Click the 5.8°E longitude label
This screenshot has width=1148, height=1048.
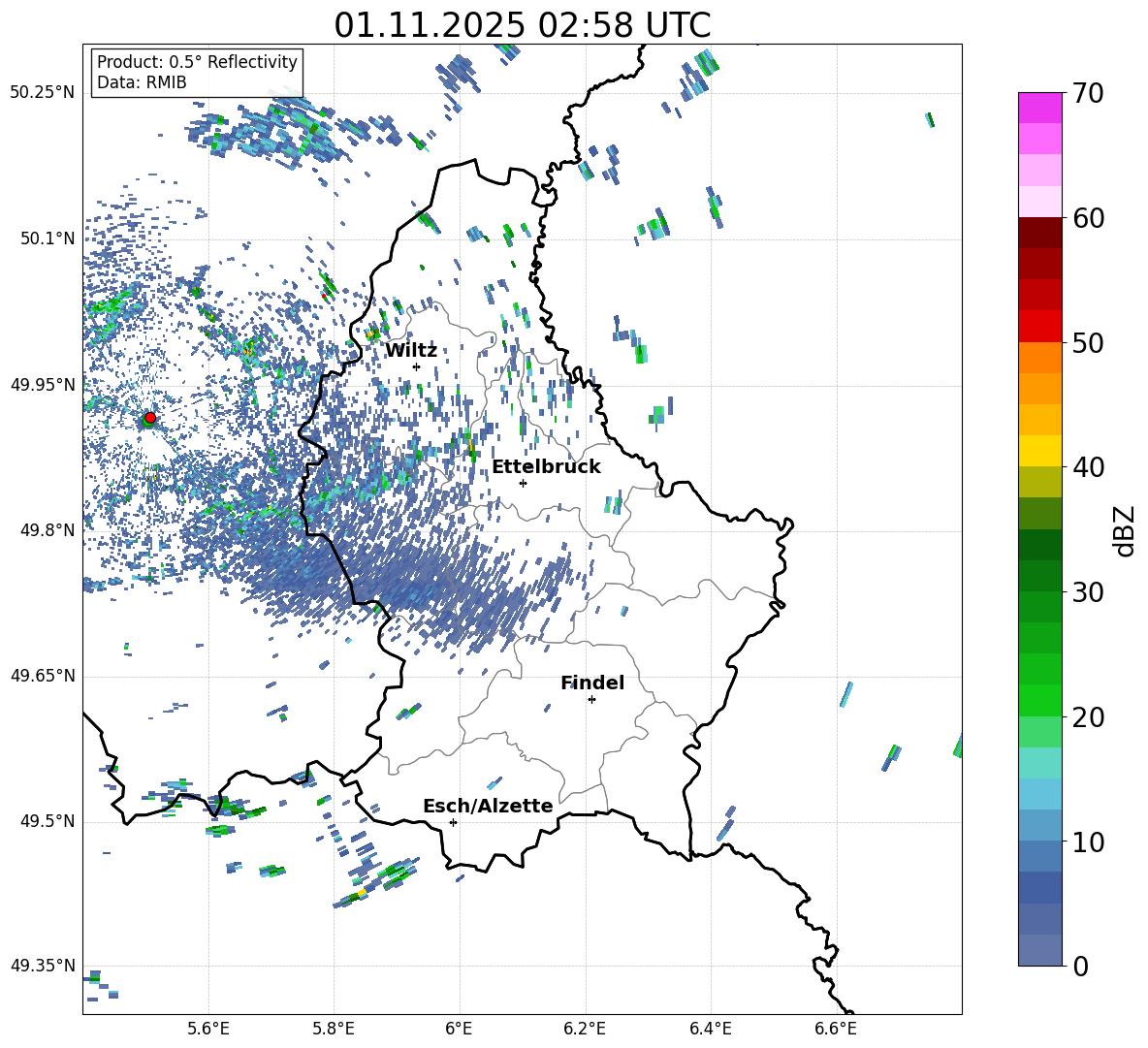pos(334,1029)
